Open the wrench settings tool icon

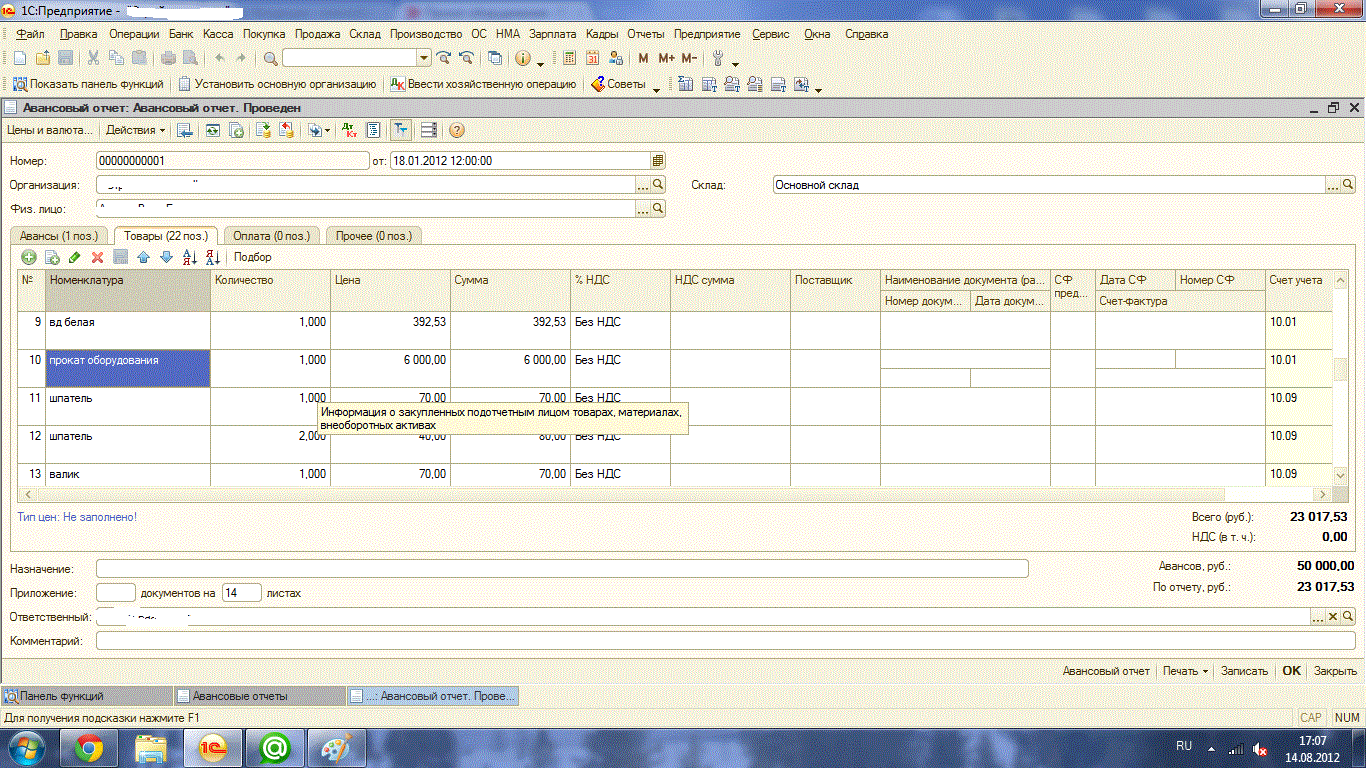click(x=717, y=58)
